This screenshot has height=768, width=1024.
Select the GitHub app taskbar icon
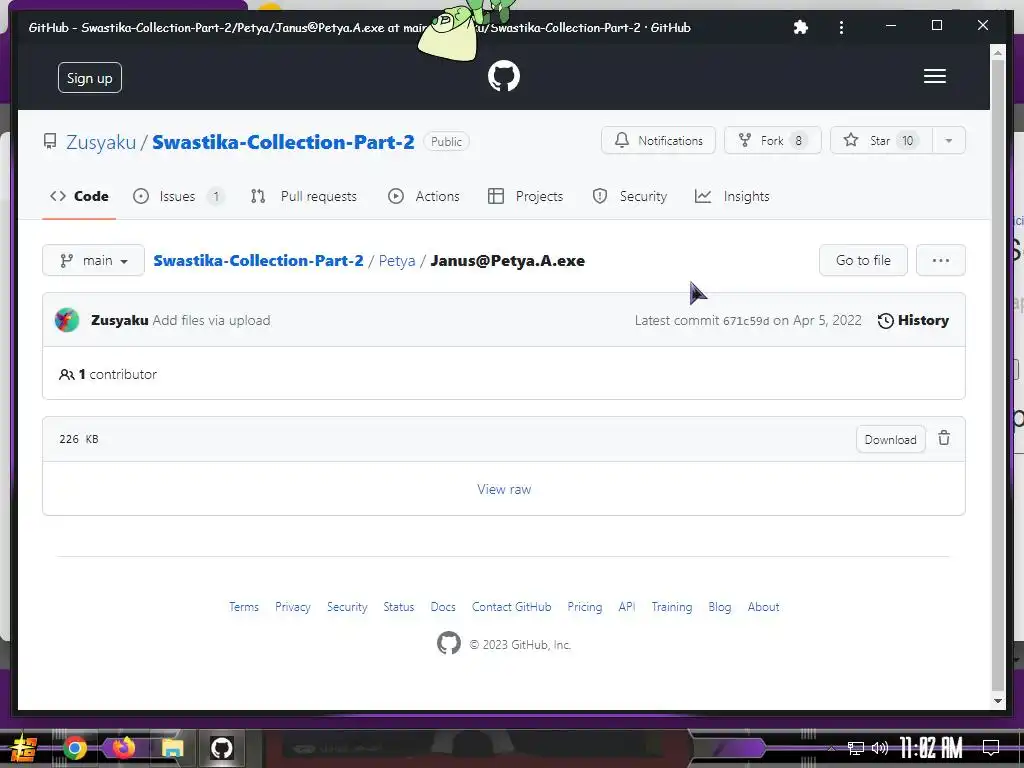[x=221, y=748]
